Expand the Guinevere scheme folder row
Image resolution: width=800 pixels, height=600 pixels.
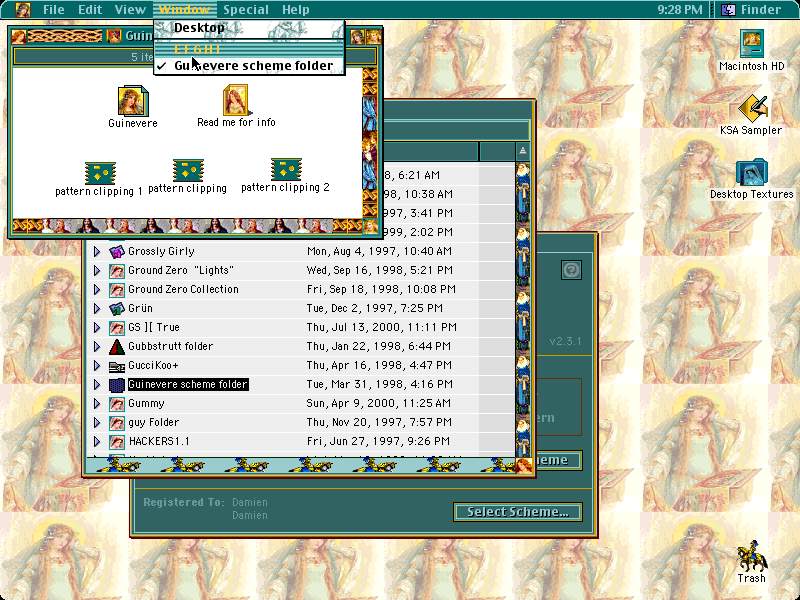click(x=97, y=385)
